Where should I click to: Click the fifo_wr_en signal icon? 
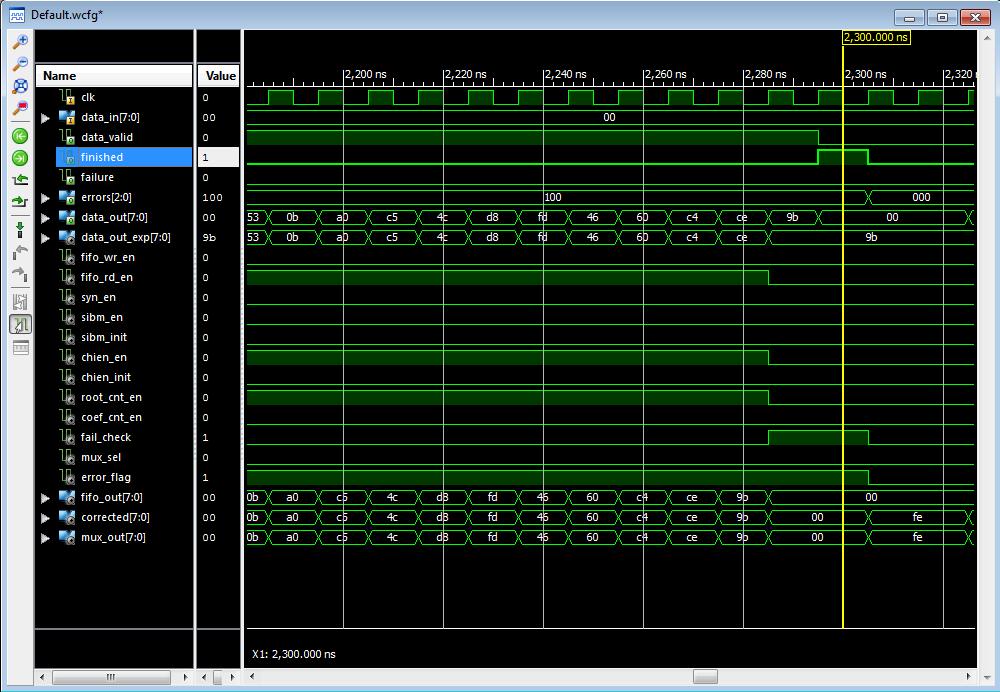coord(68,257)
